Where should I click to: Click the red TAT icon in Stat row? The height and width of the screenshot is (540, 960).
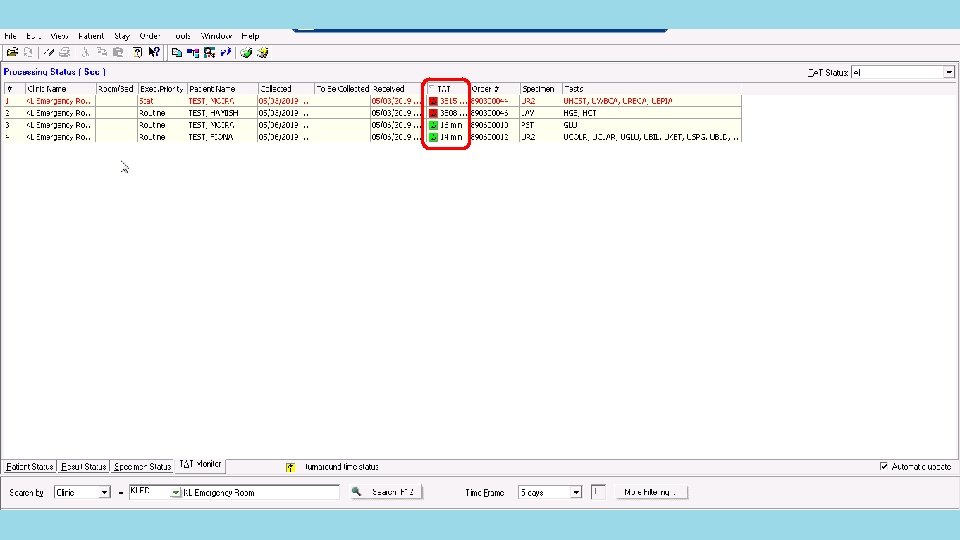point(433,101)
